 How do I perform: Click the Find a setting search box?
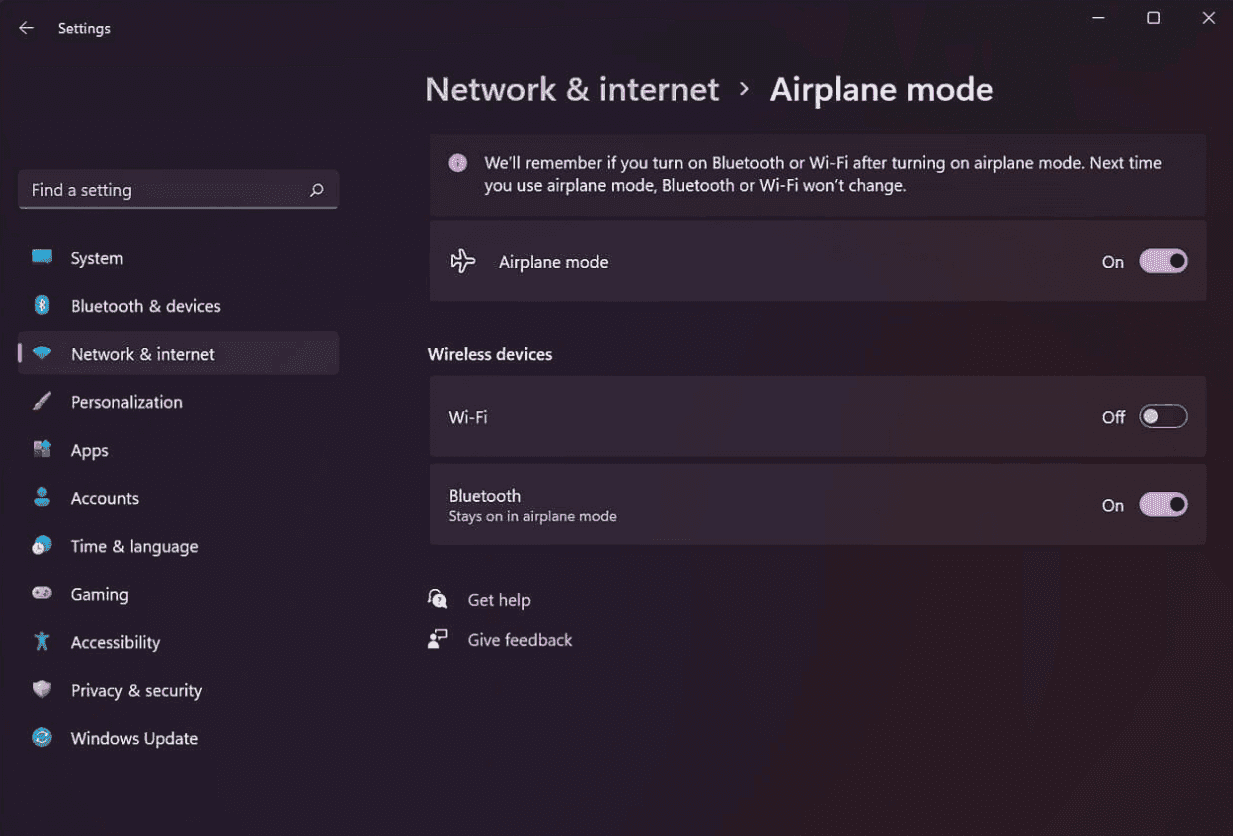[178, 190]
